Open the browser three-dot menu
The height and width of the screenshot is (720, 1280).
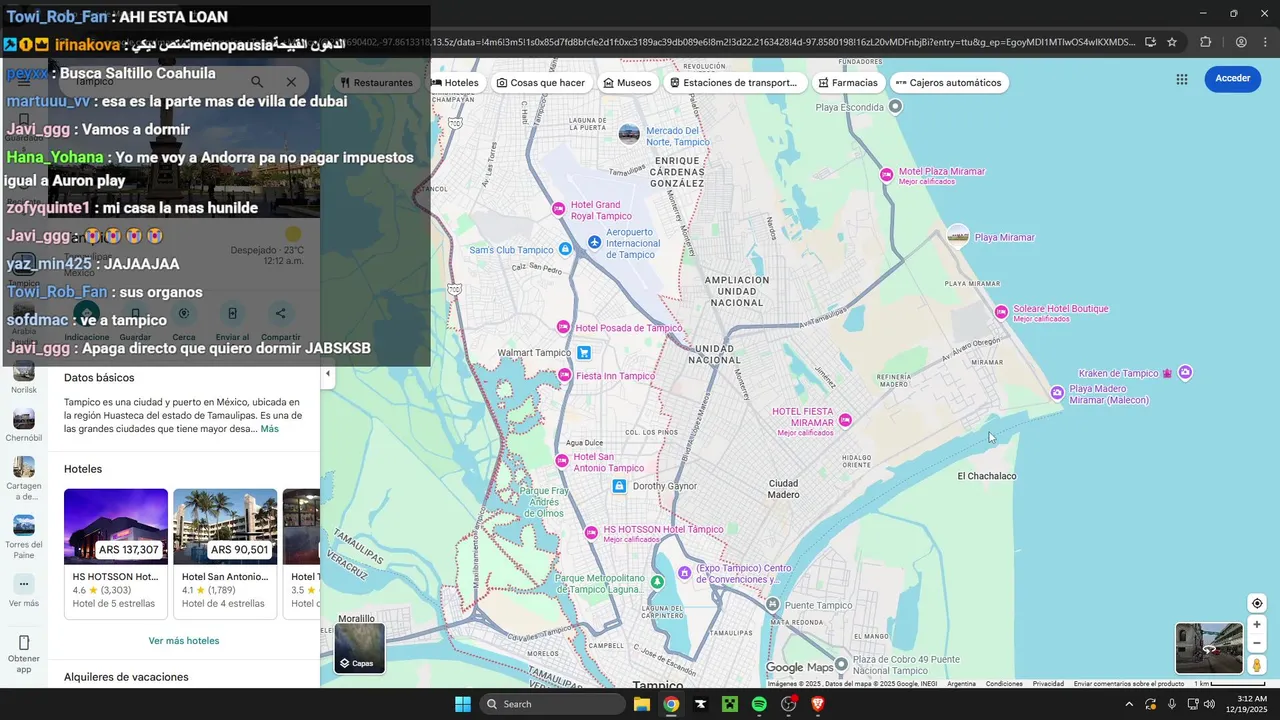tap(1266, 42)
